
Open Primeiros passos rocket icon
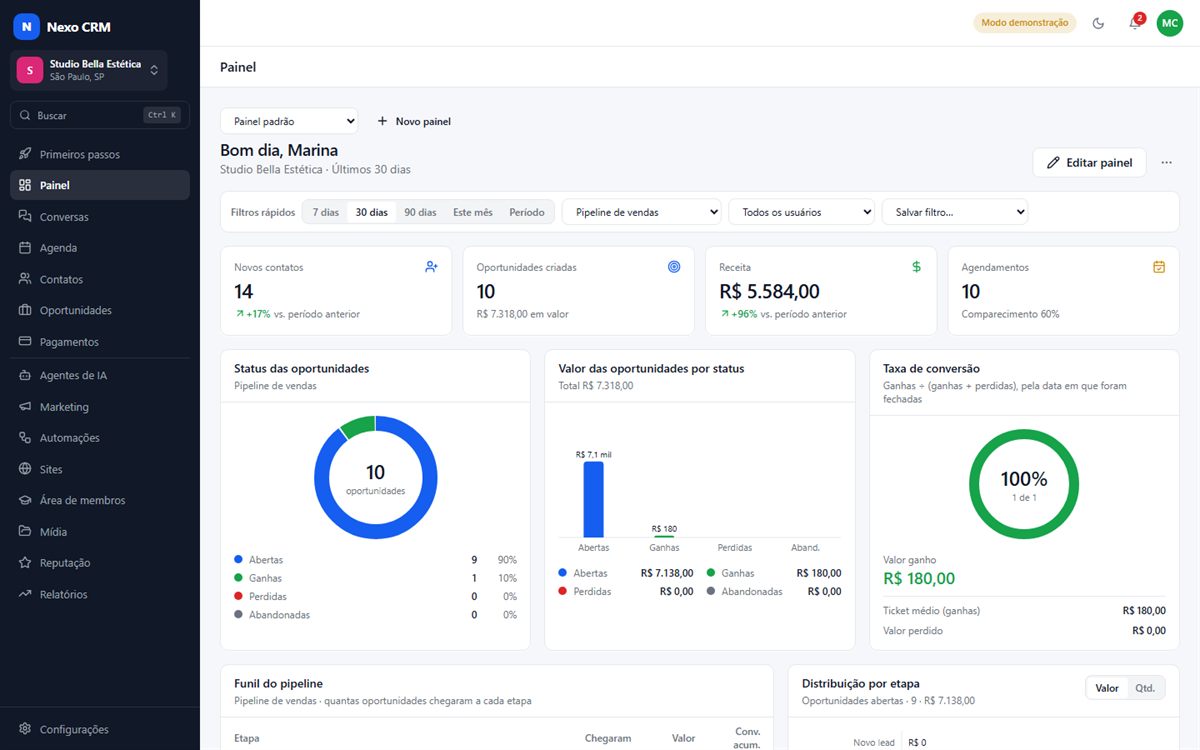25,154
